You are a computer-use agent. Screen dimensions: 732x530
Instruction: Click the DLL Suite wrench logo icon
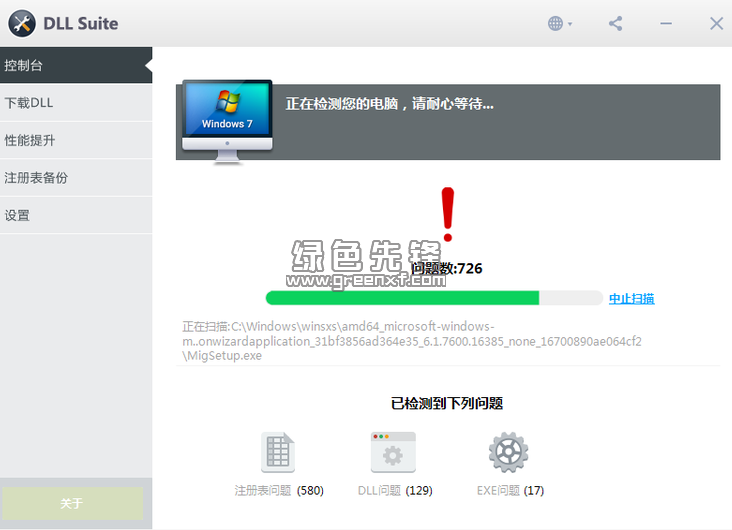point(20,23)
